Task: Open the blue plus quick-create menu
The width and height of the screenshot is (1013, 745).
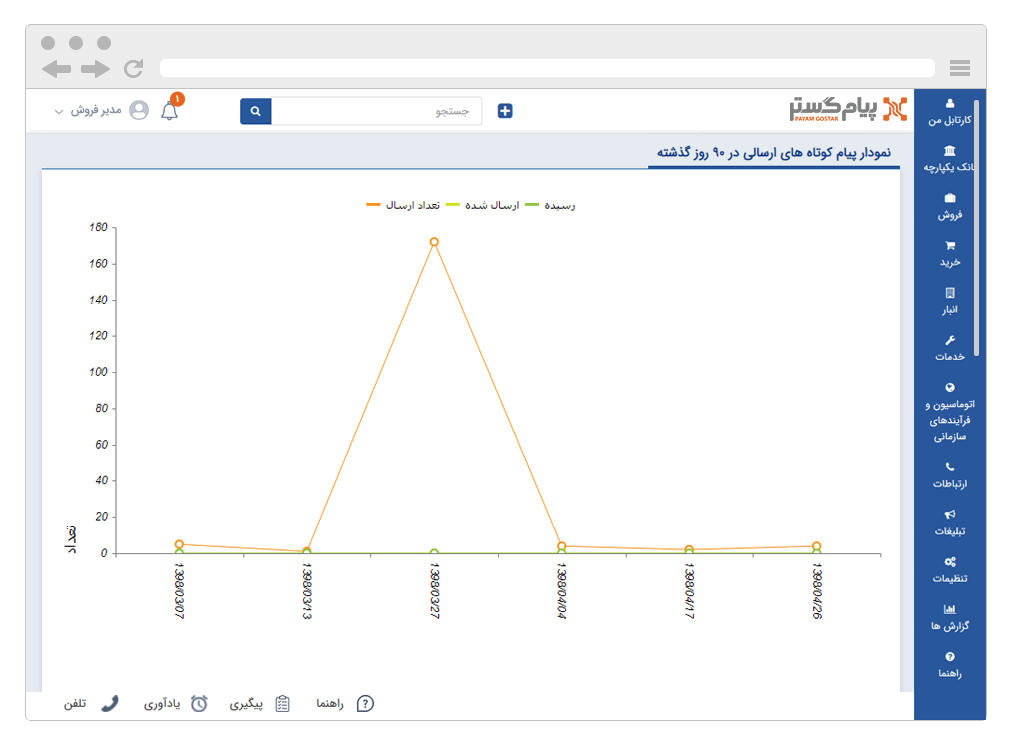Action: [505, 111]
